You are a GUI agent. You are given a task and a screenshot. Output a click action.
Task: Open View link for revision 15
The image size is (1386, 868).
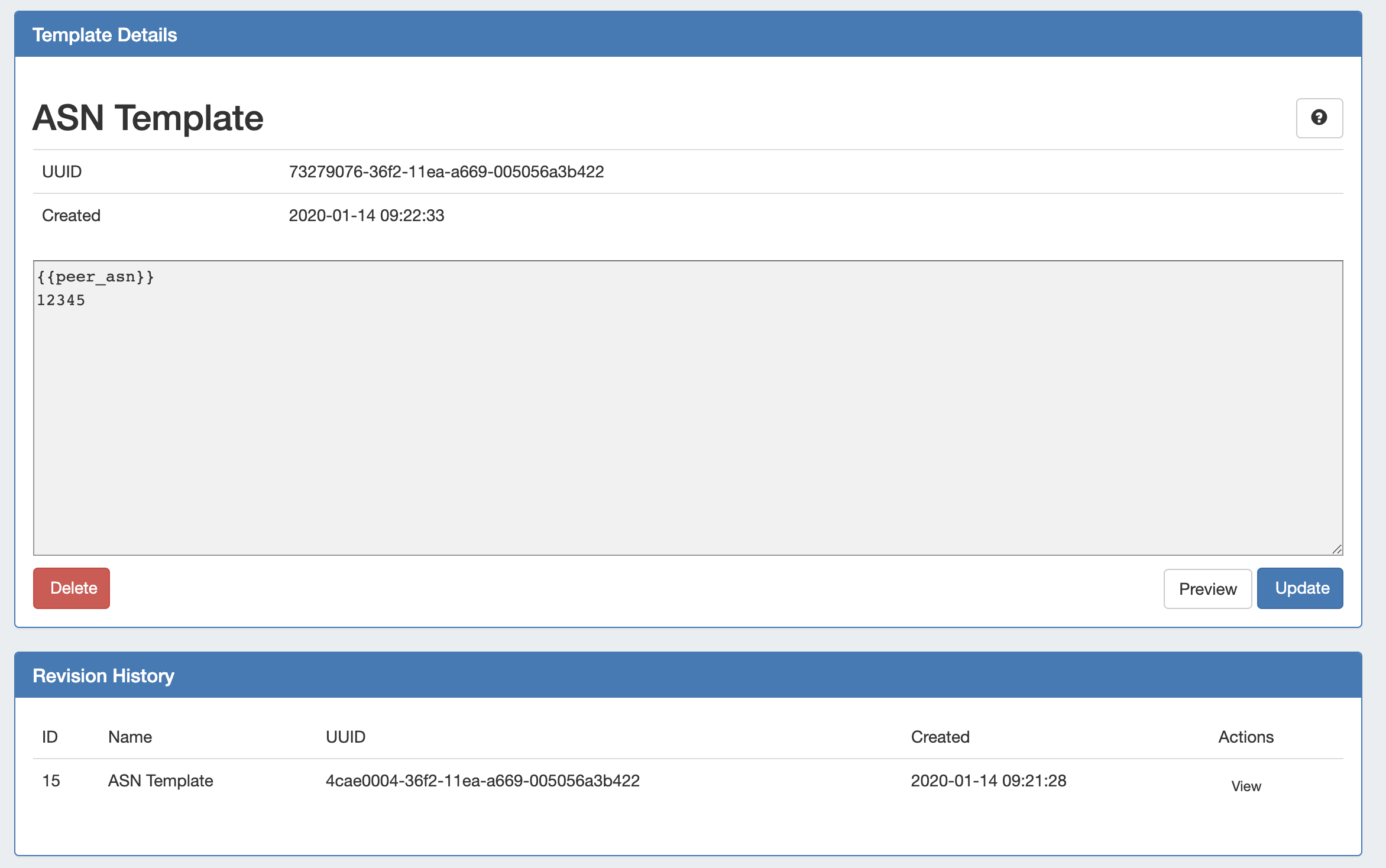[1246, 786]
